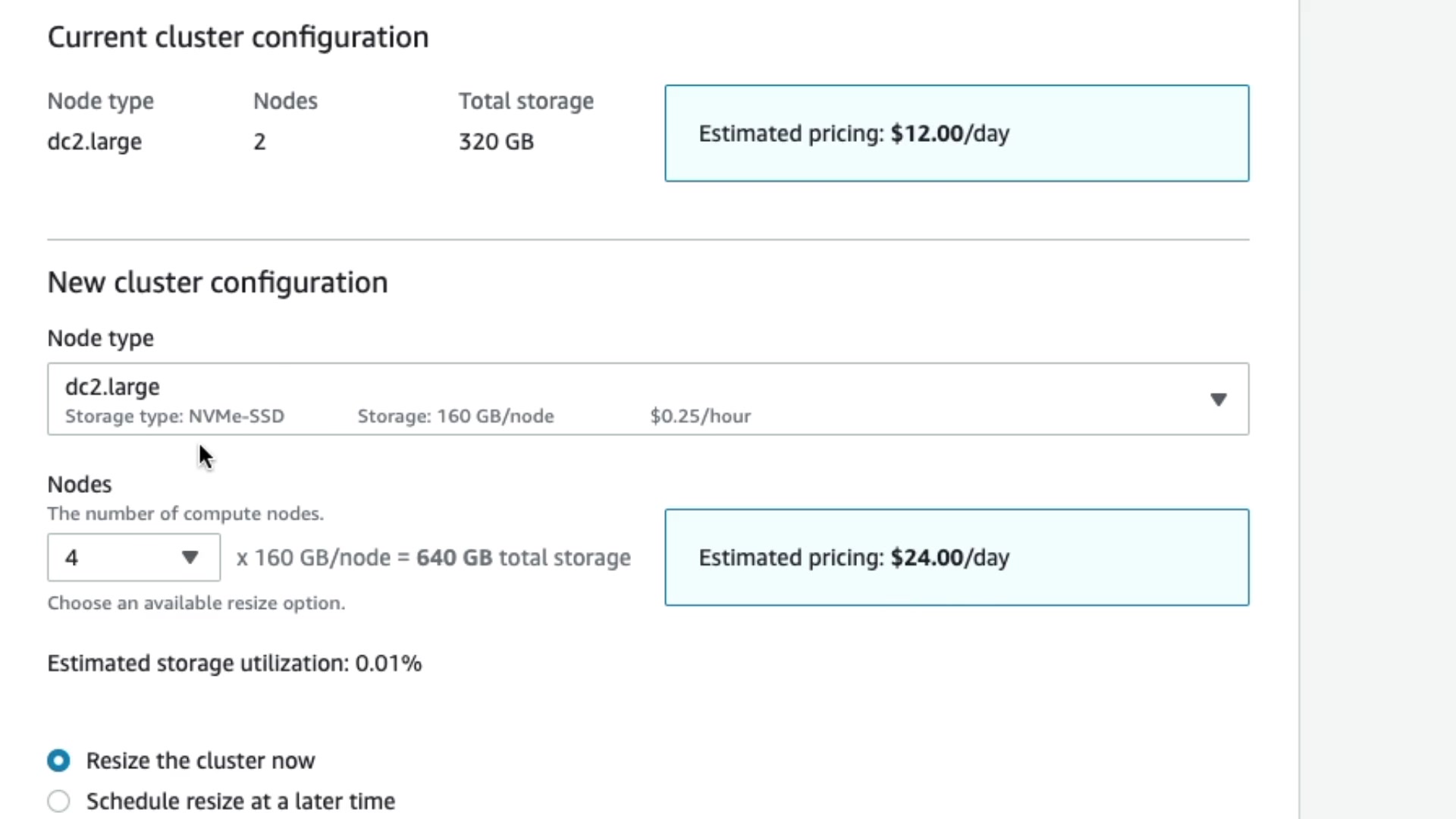Image resolution: width=1456 pixels, height=819 pixels.
Task: Click the New cluster configuration heading
Action: click(x=218, y=283)
